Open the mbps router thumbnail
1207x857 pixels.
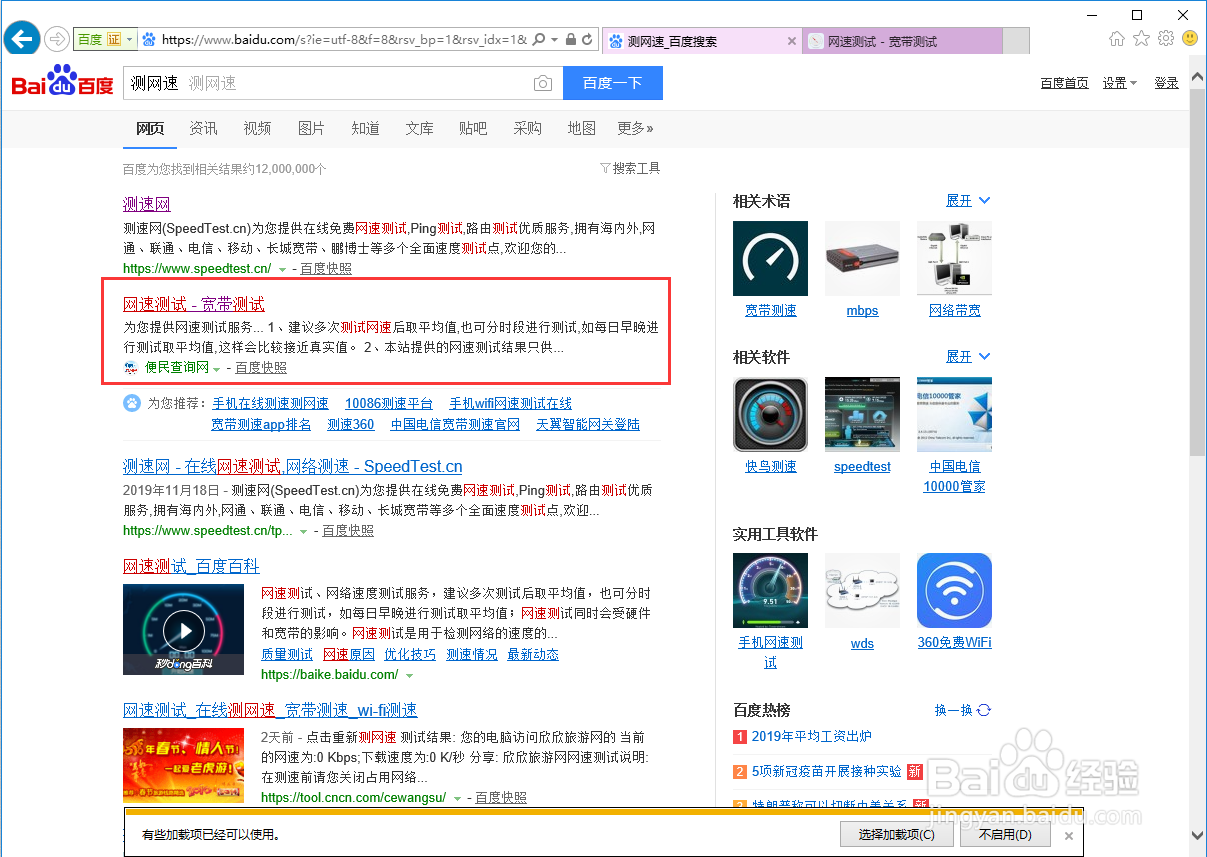[862, 259]
